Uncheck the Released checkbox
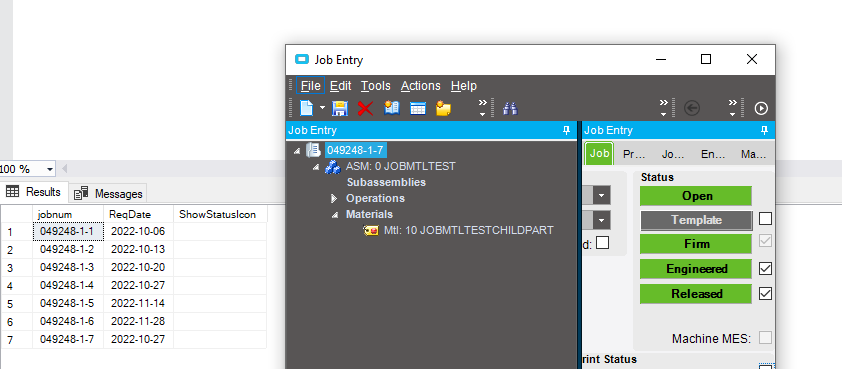 point(765,293)
